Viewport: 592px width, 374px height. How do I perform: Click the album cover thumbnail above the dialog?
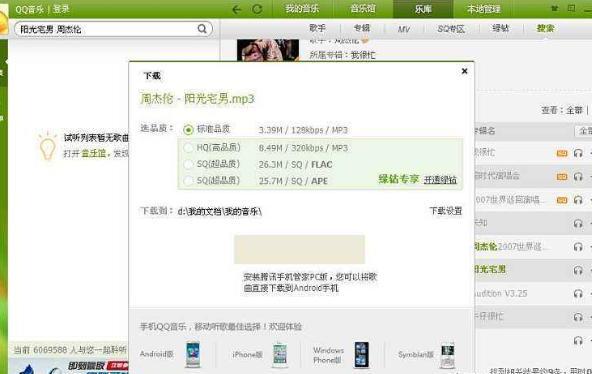268,50
